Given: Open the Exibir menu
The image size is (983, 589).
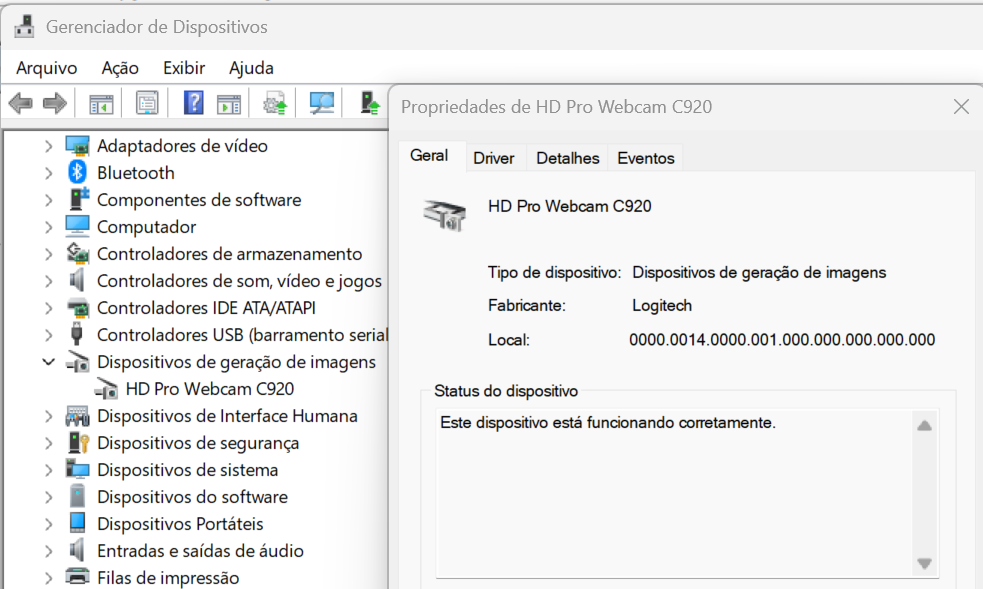Looking at the screenshot, I should point(184,68).
